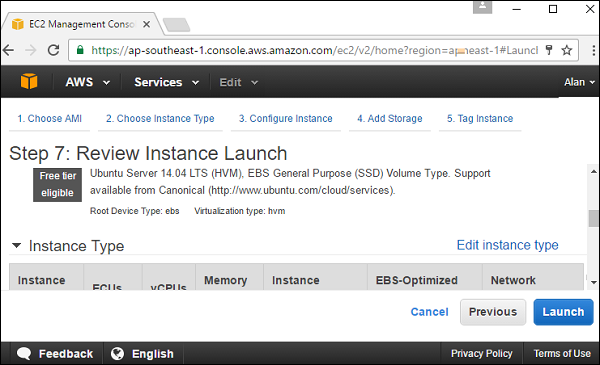Viewport: 600px width, 365px height.
Task: Bookmark the page with the star icon
Action: click(566, 50)
